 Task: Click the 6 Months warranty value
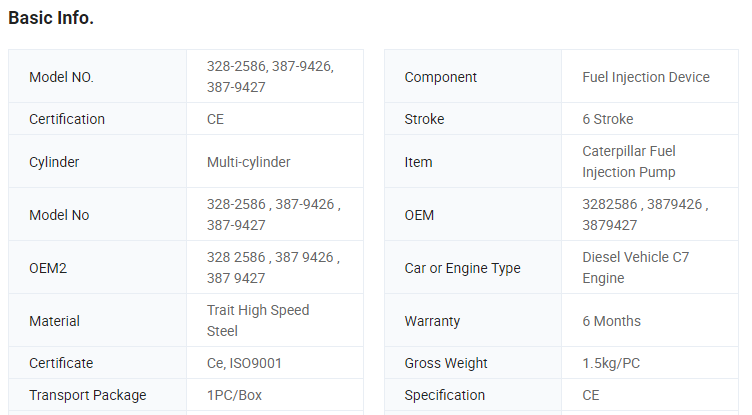tap(611, 321)
